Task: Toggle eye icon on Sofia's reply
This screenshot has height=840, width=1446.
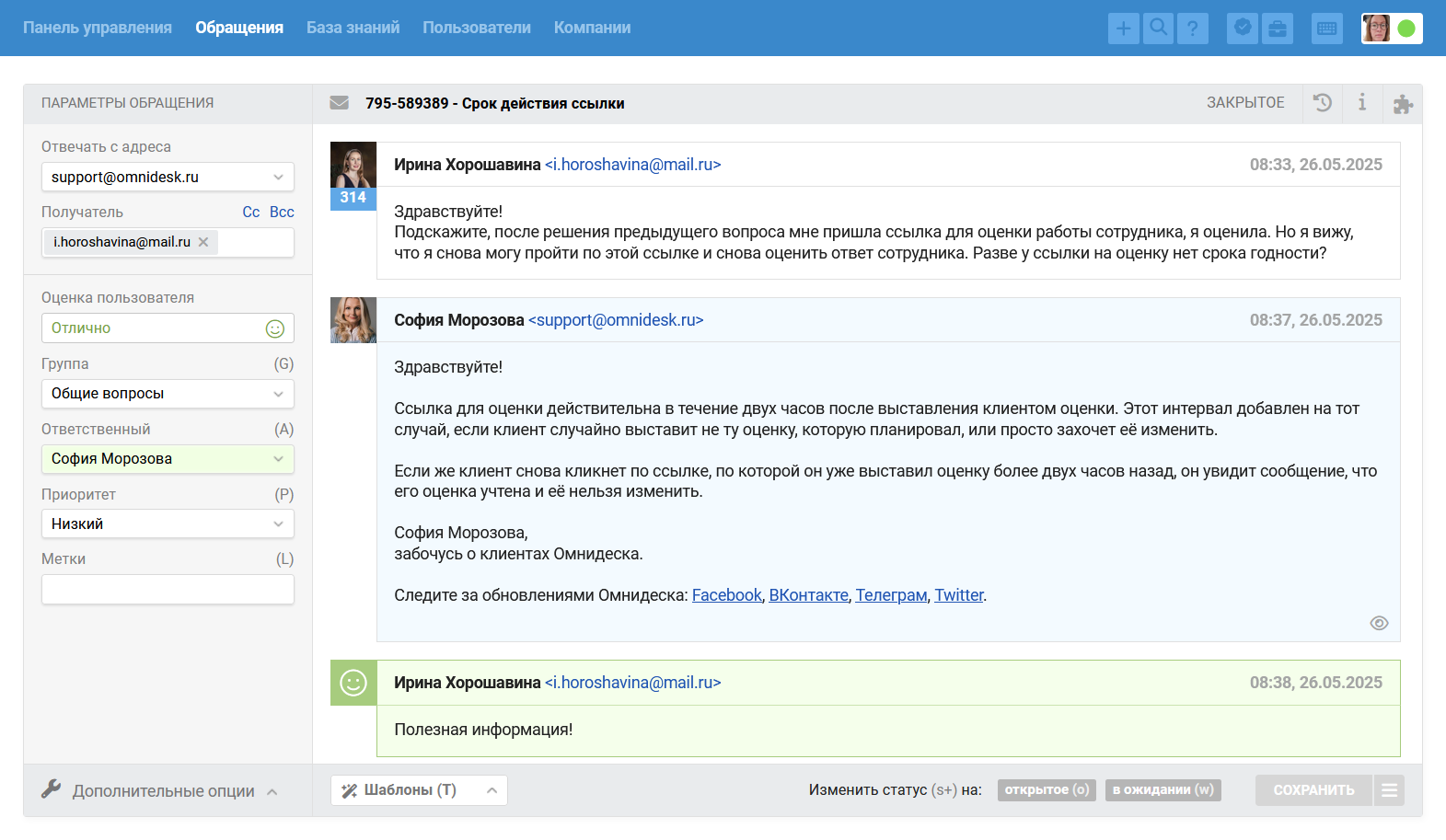Action: click(1379, 623)
